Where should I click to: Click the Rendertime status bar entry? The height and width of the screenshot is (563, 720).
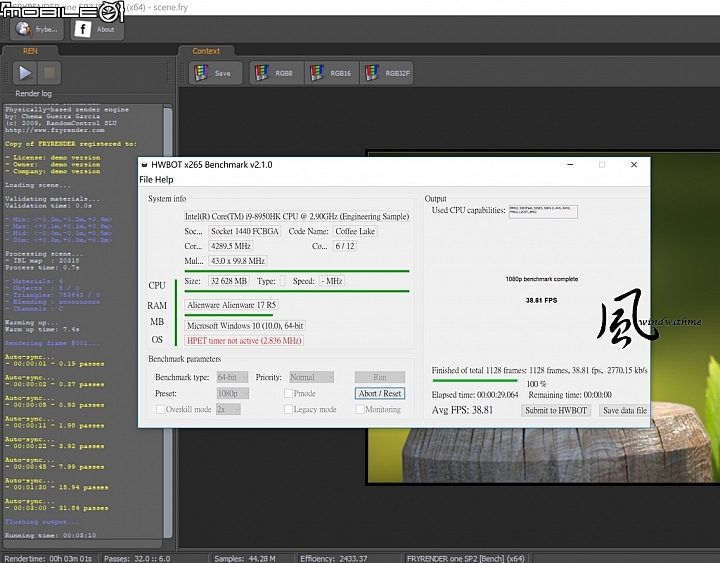point(48,558)
